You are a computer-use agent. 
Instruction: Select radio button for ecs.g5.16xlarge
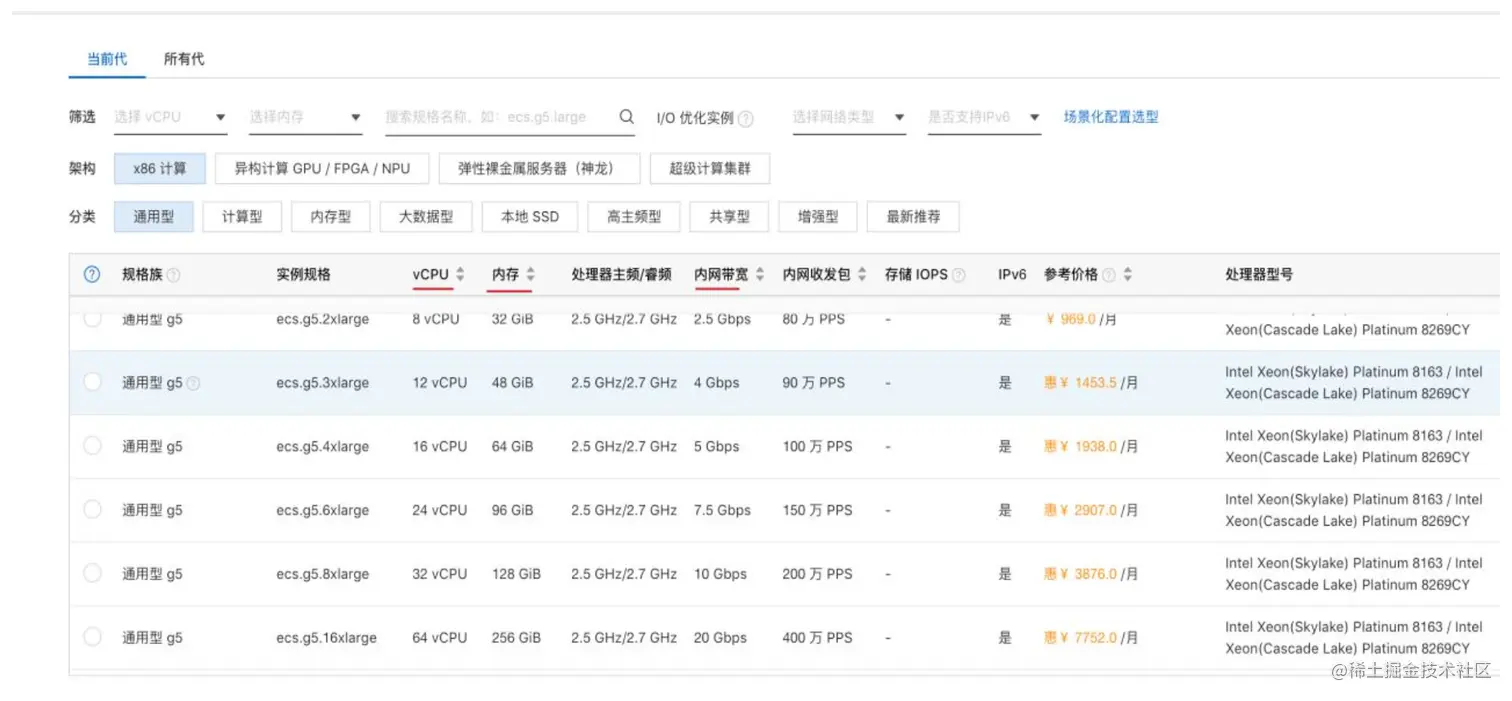[92, 637]
